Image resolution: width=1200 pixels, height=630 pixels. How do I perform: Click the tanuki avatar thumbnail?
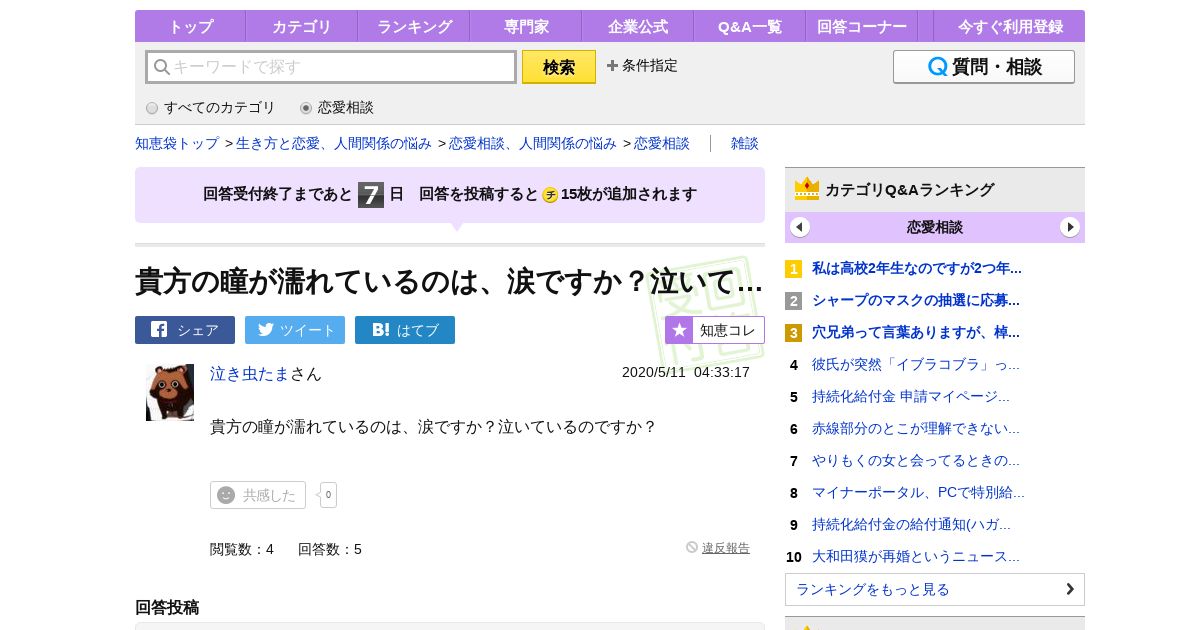tap(170, 392)
